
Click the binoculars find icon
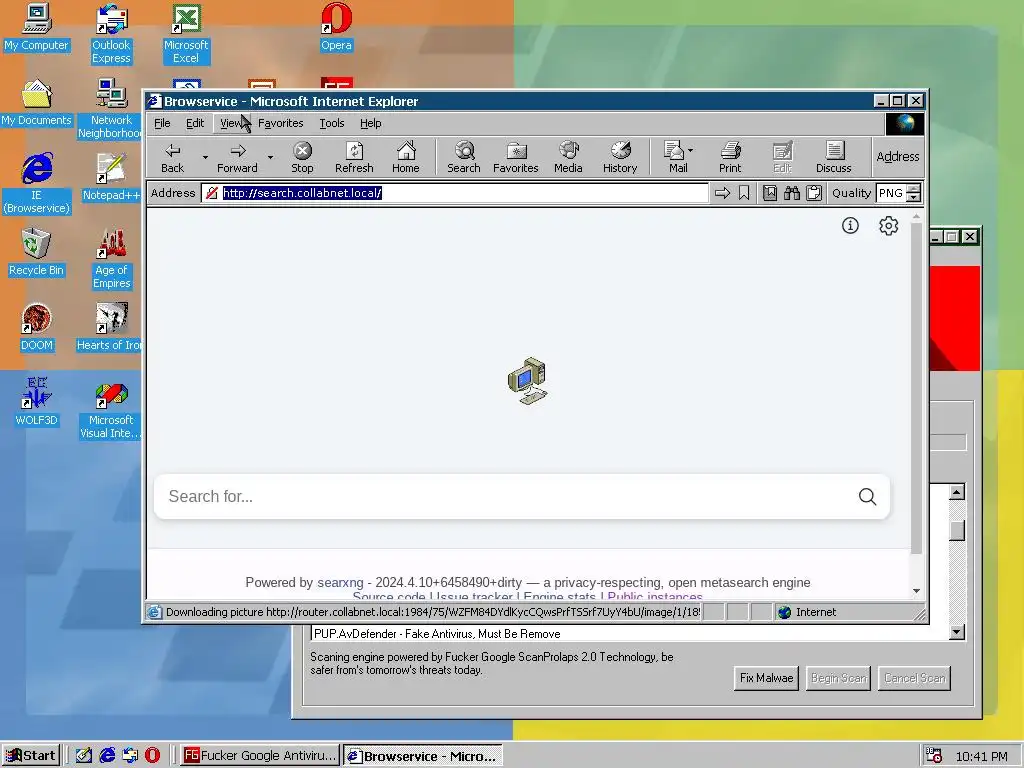click(x=792, y=193)
